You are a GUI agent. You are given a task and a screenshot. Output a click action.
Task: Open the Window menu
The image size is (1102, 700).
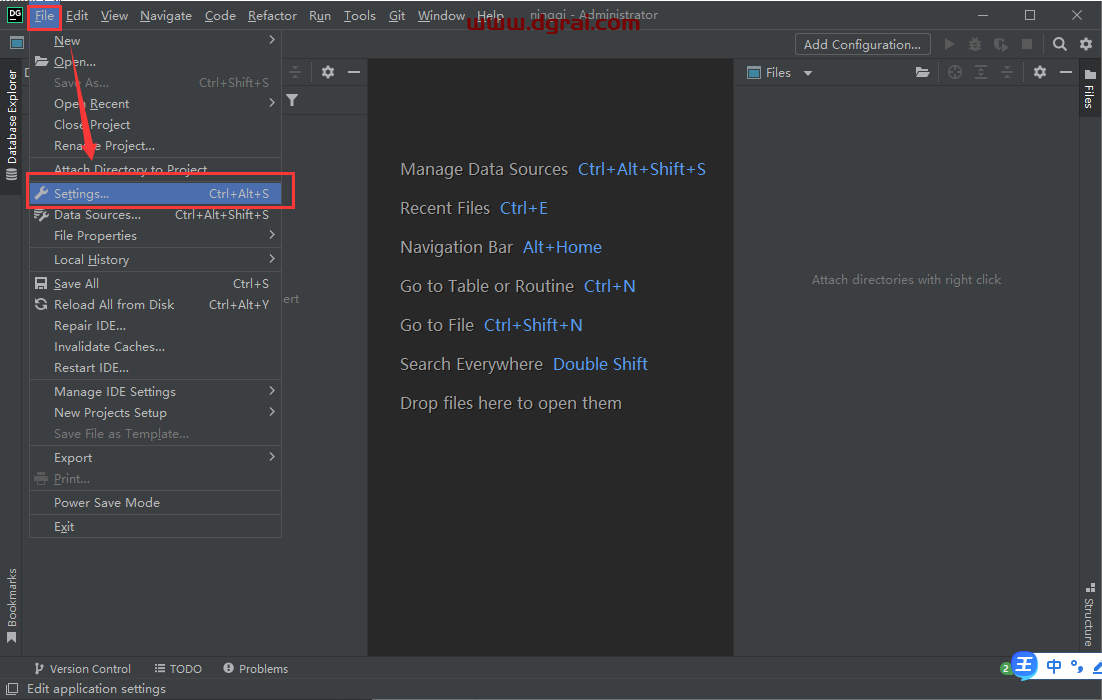point(441,15)
